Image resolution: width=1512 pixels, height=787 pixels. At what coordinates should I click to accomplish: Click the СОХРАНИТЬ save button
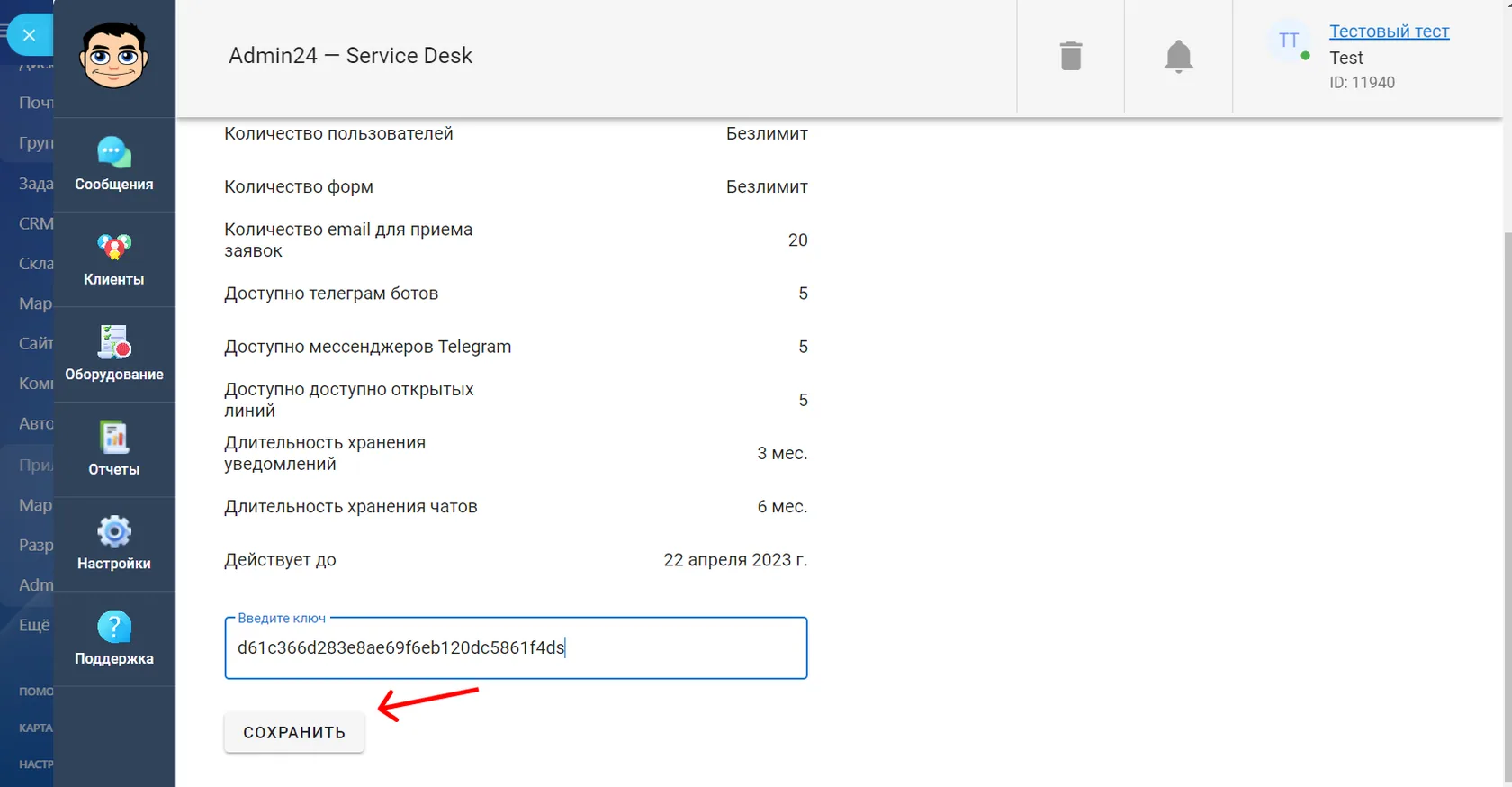coord(294,732)
